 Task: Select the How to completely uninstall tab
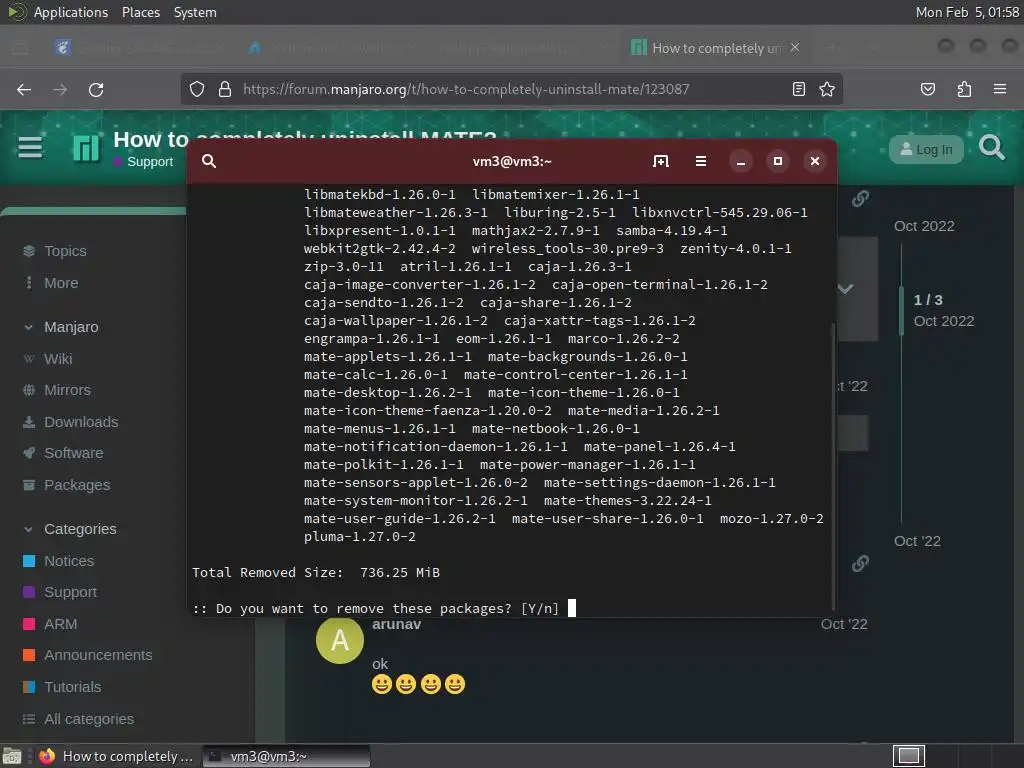pos(715,48)
